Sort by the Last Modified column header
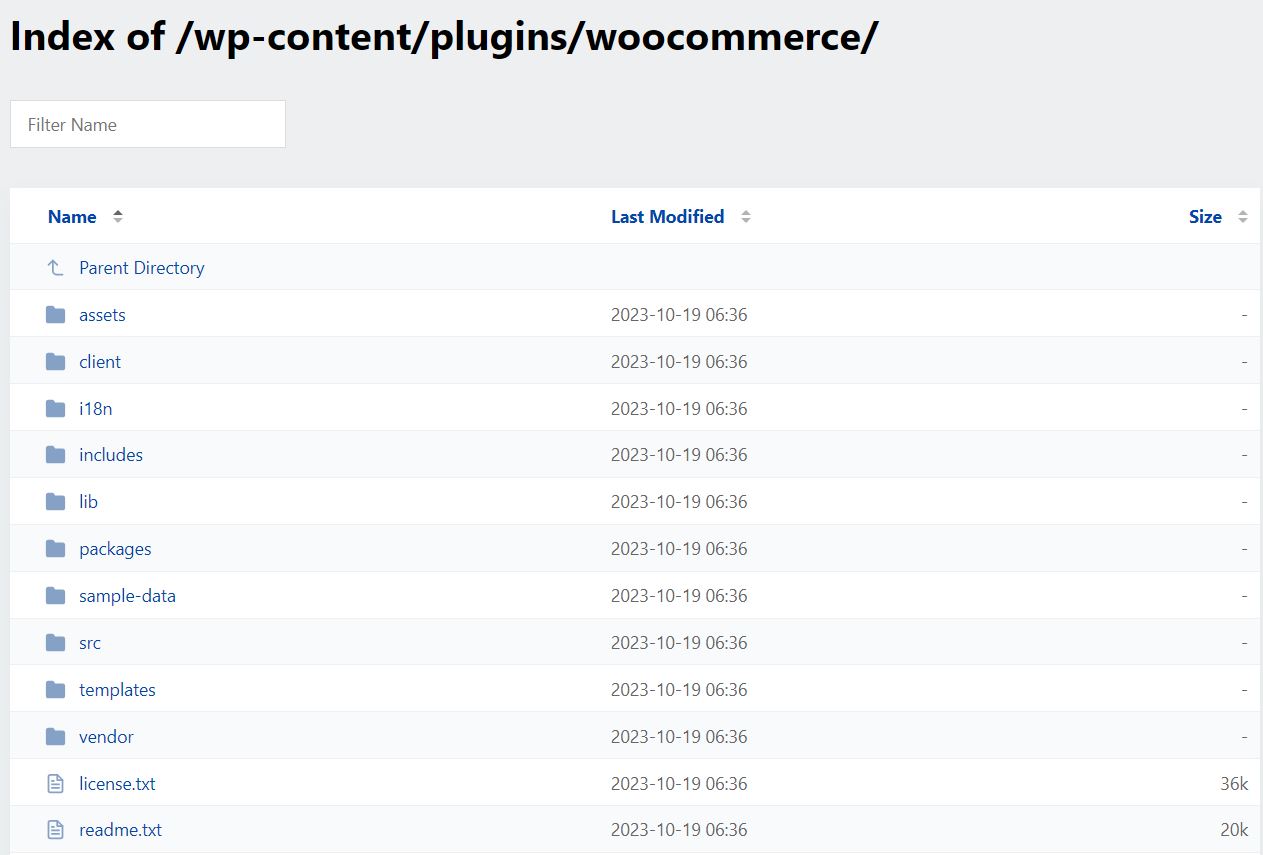 coord(668,217)
